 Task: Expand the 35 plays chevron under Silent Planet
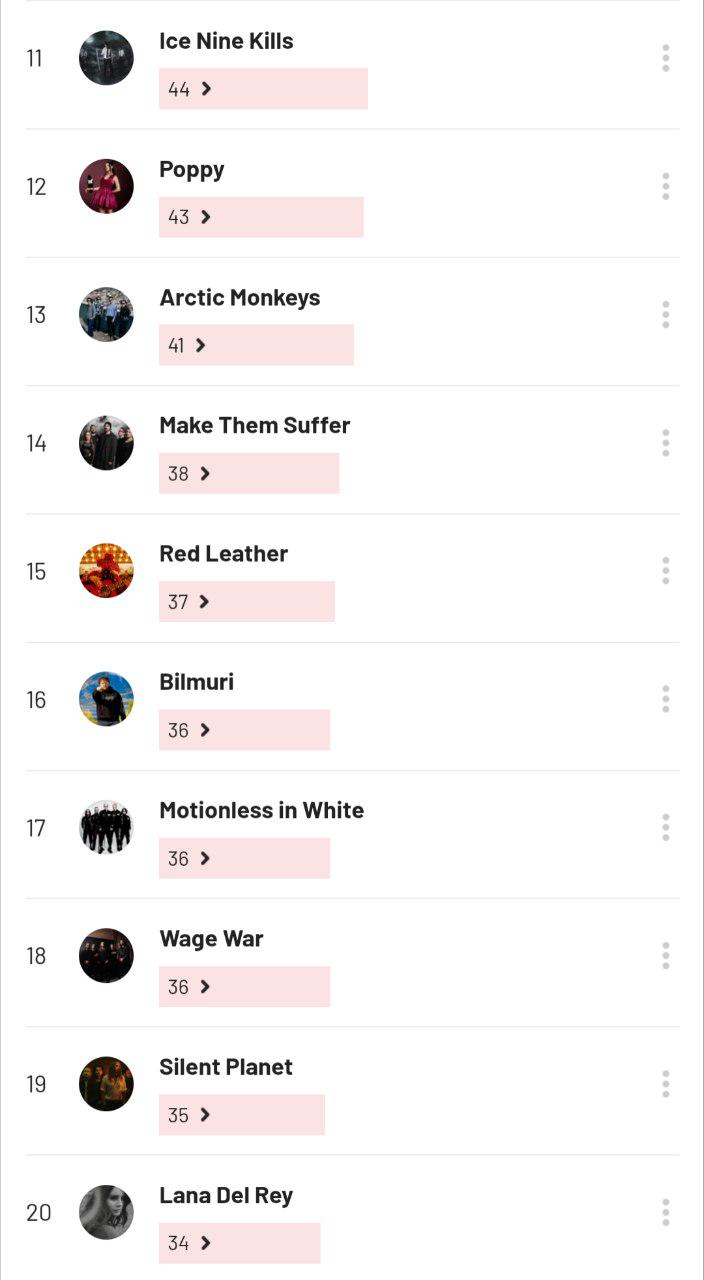205,1115
